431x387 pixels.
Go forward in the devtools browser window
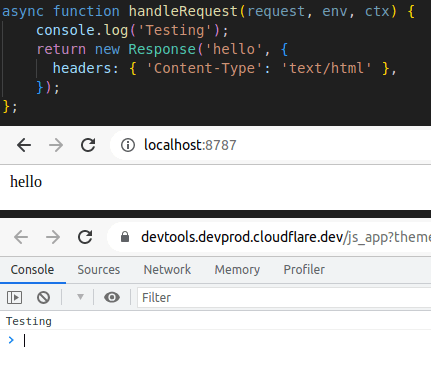coord(53,237)
